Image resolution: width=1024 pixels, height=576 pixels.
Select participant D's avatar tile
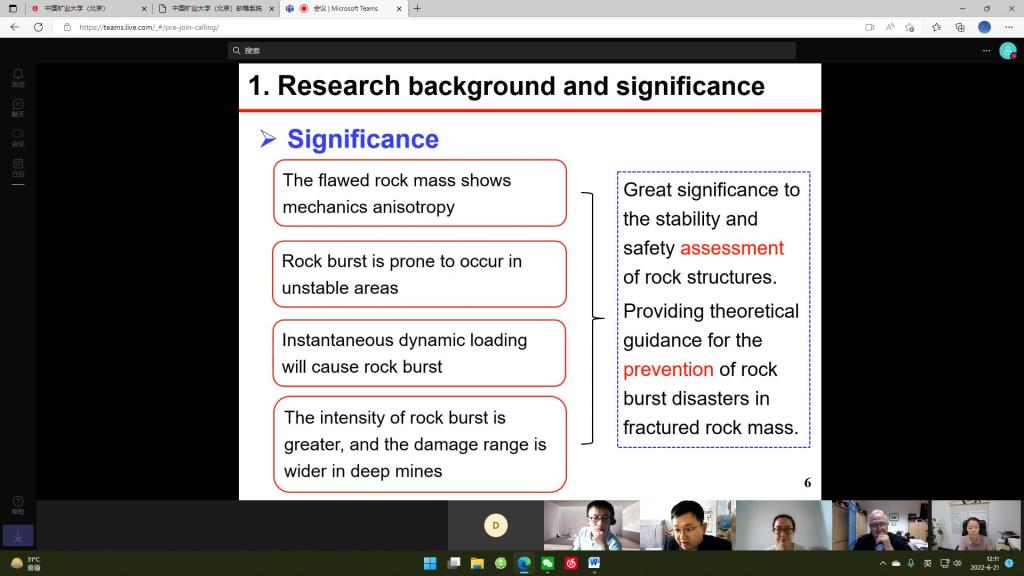[495, 525]
